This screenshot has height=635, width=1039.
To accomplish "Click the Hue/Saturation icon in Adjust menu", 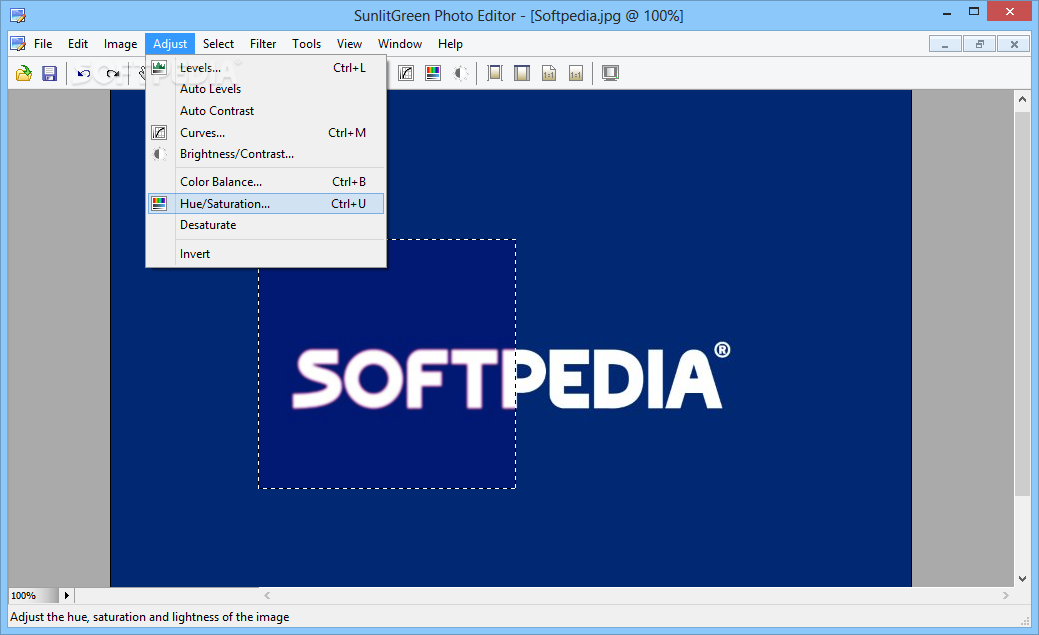I will (159, 203).
